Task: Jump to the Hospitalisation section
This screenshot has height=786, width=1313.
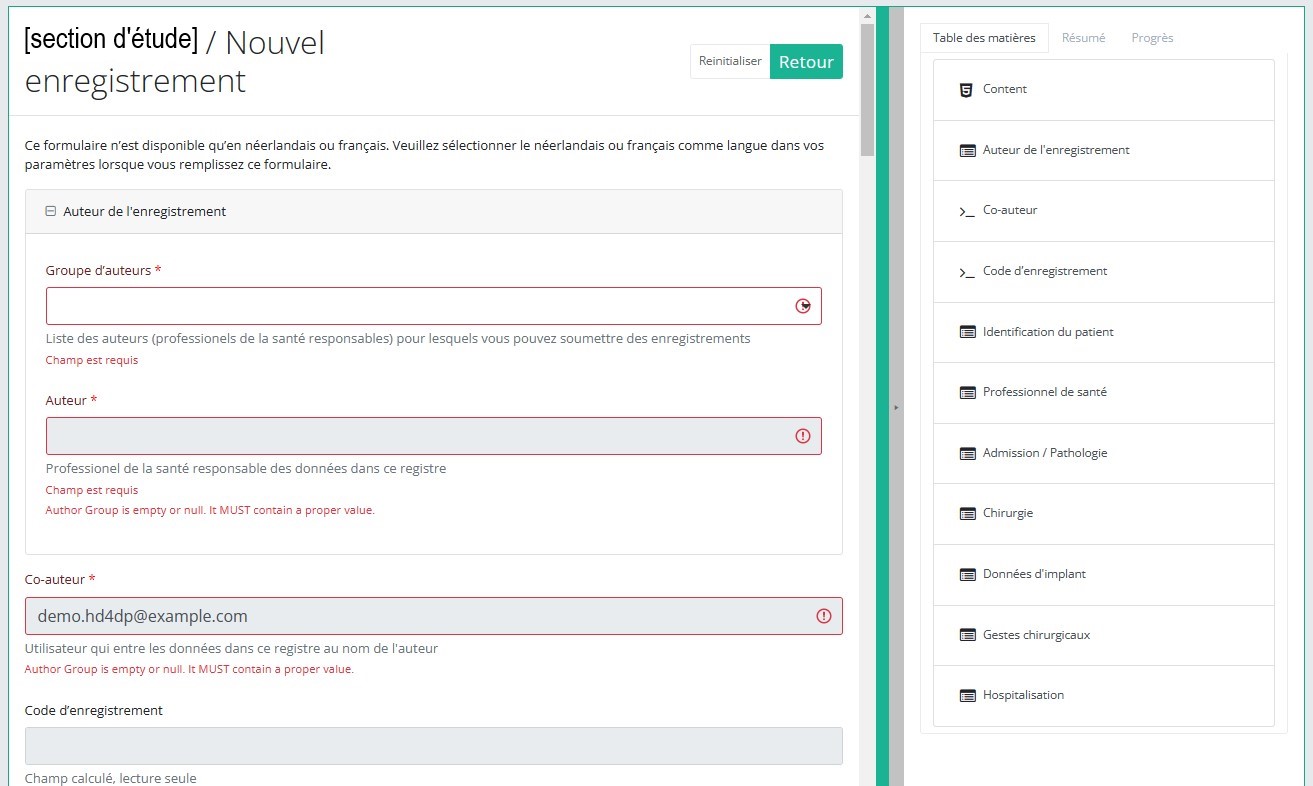Action: click(1023, 695)
